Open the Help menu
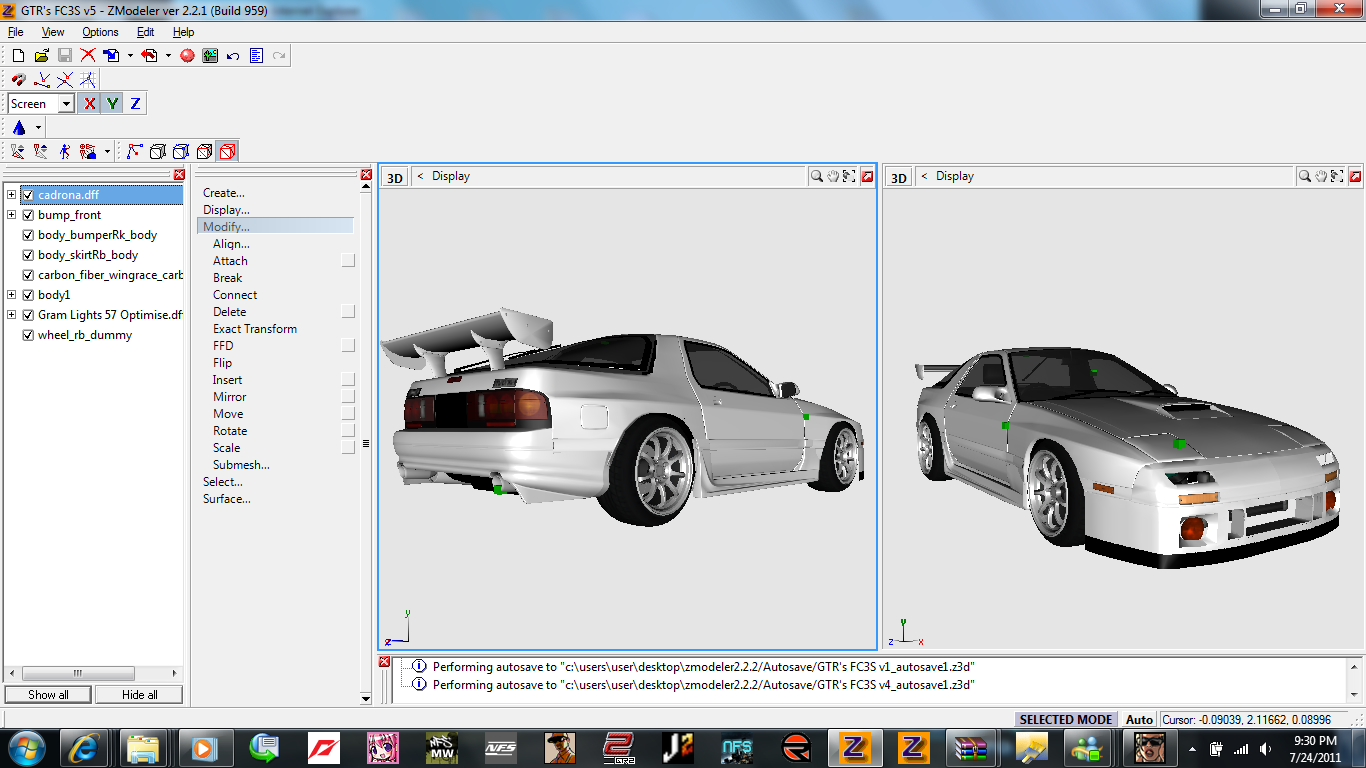Image resolution: width=1366 pixels, height=768 pixels. (x=184, y=32)
